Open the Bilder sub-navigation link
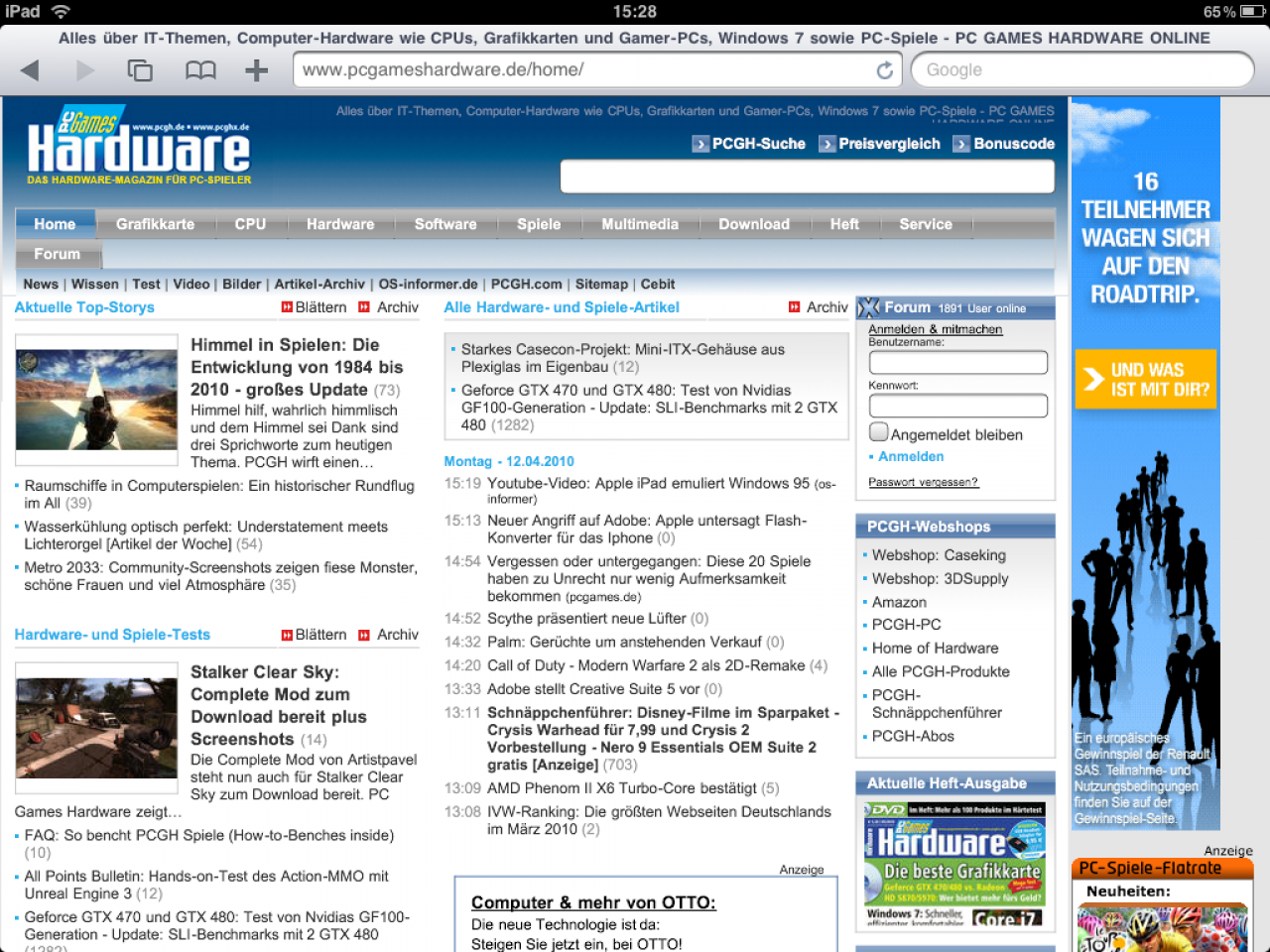1270x952 pixels. point(241,284)
